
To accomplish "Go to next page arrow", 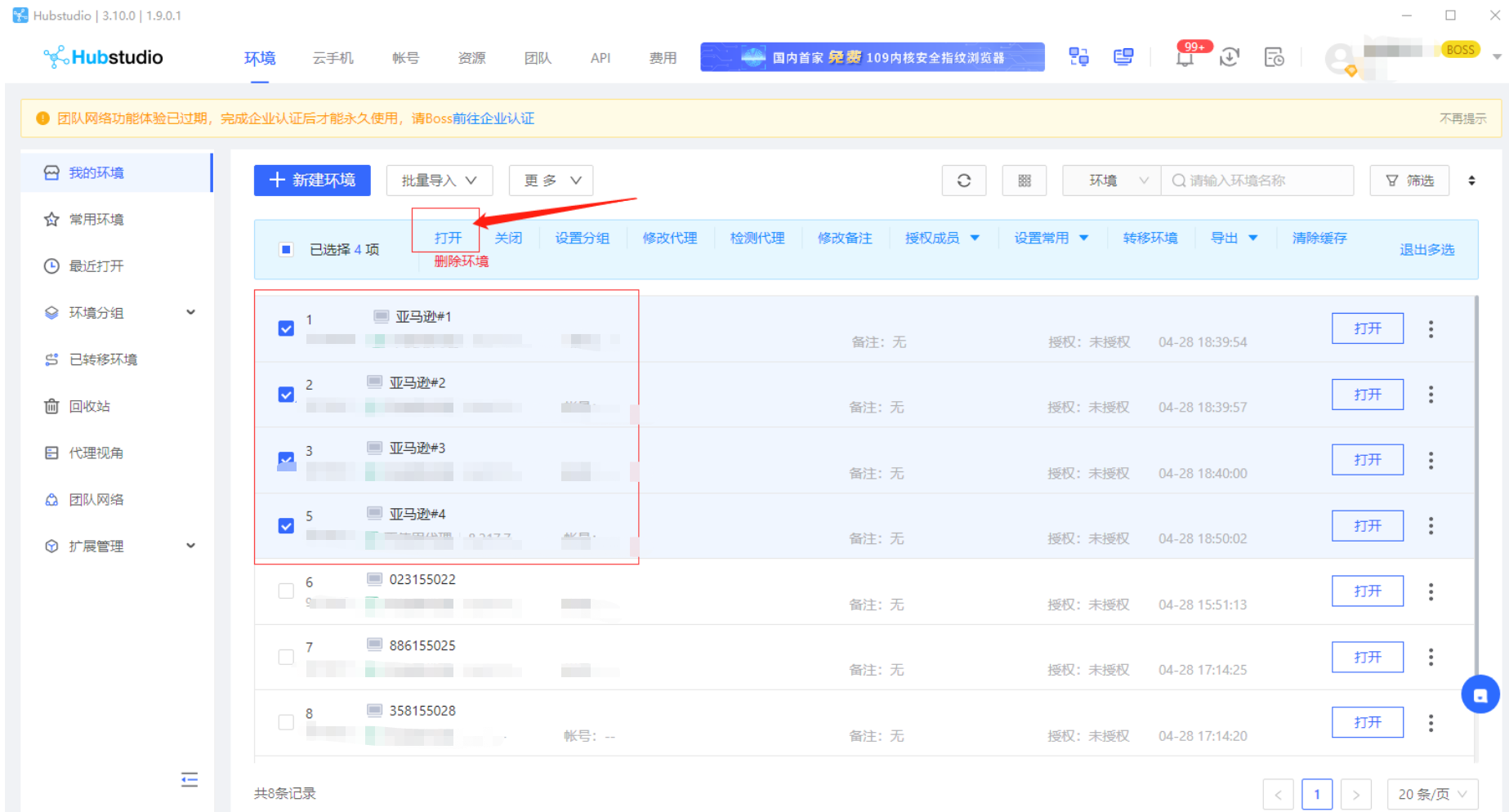I will point(1355,794).
